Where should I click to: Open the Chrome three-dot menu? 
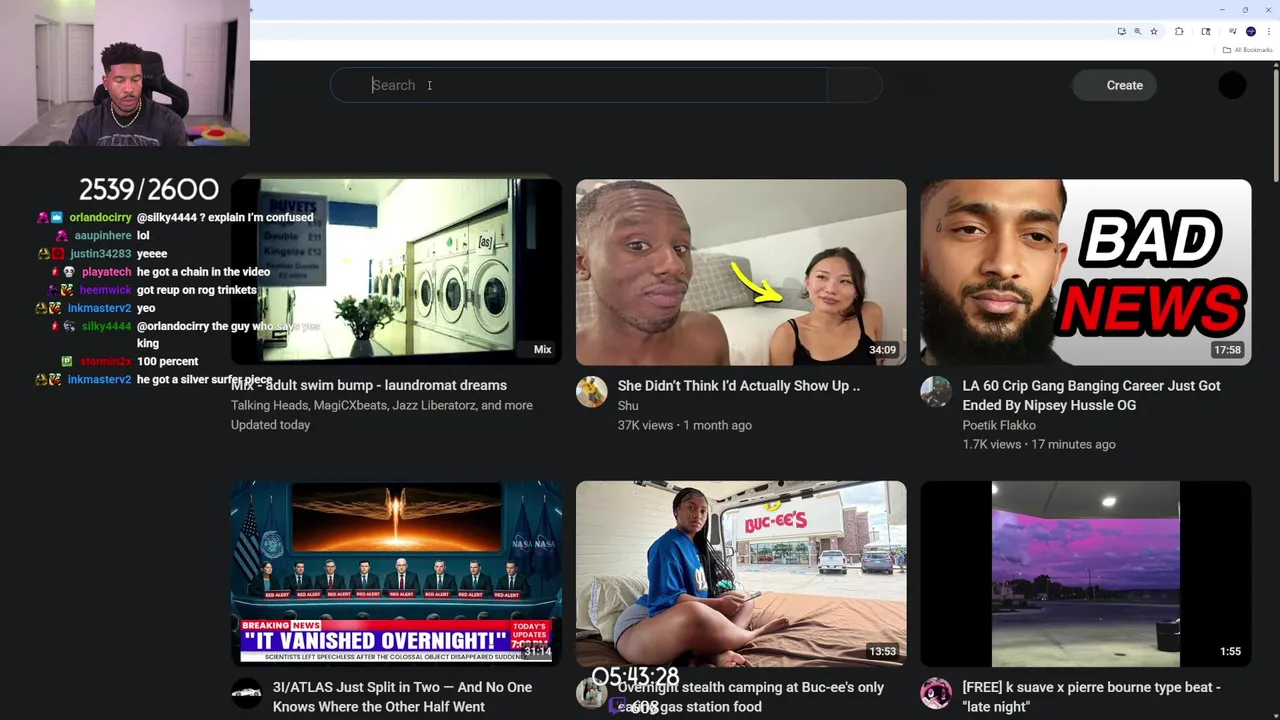click(1268, 32)
